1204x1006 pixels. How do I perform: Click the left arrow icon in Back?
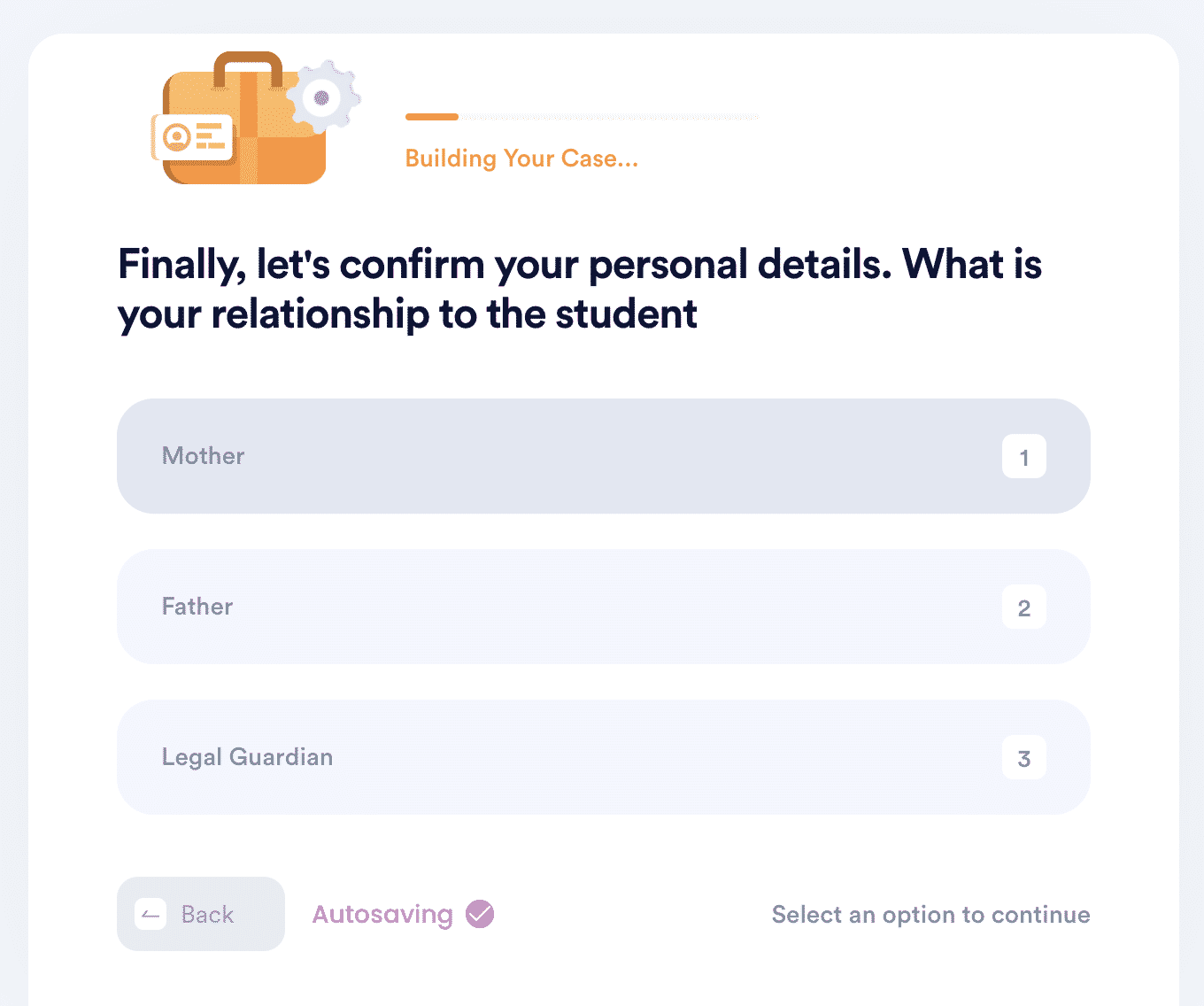150,914
